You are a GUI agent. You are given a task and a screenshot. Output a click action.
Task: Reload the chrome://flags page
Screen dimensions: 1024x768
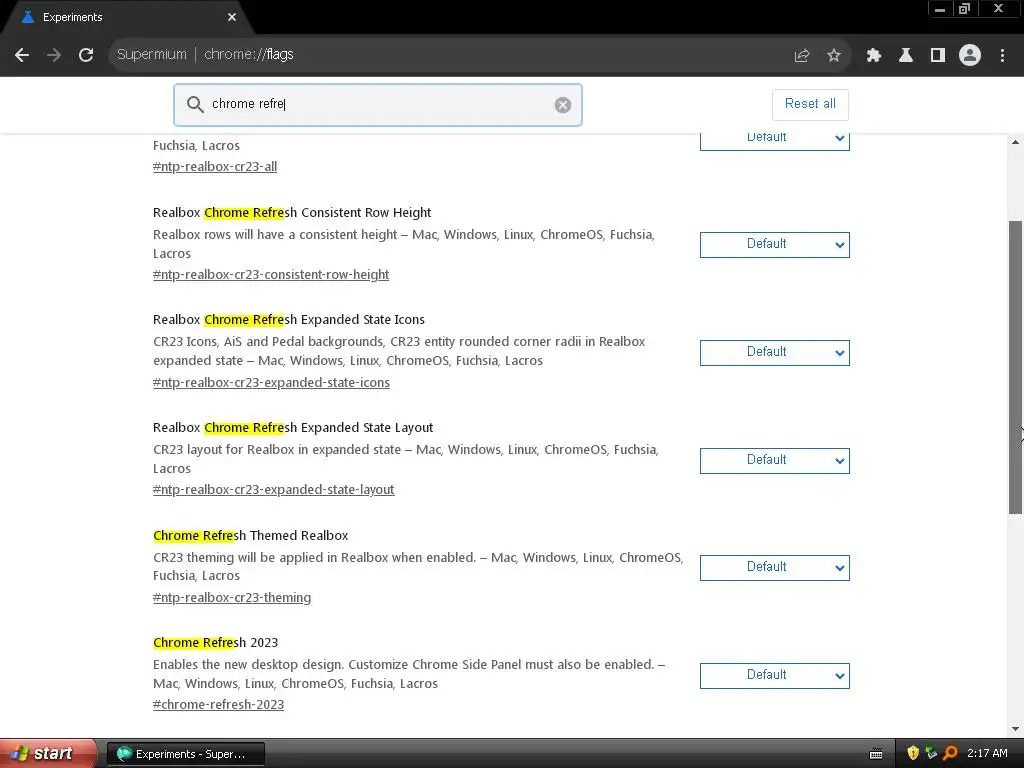click(86, 55)
